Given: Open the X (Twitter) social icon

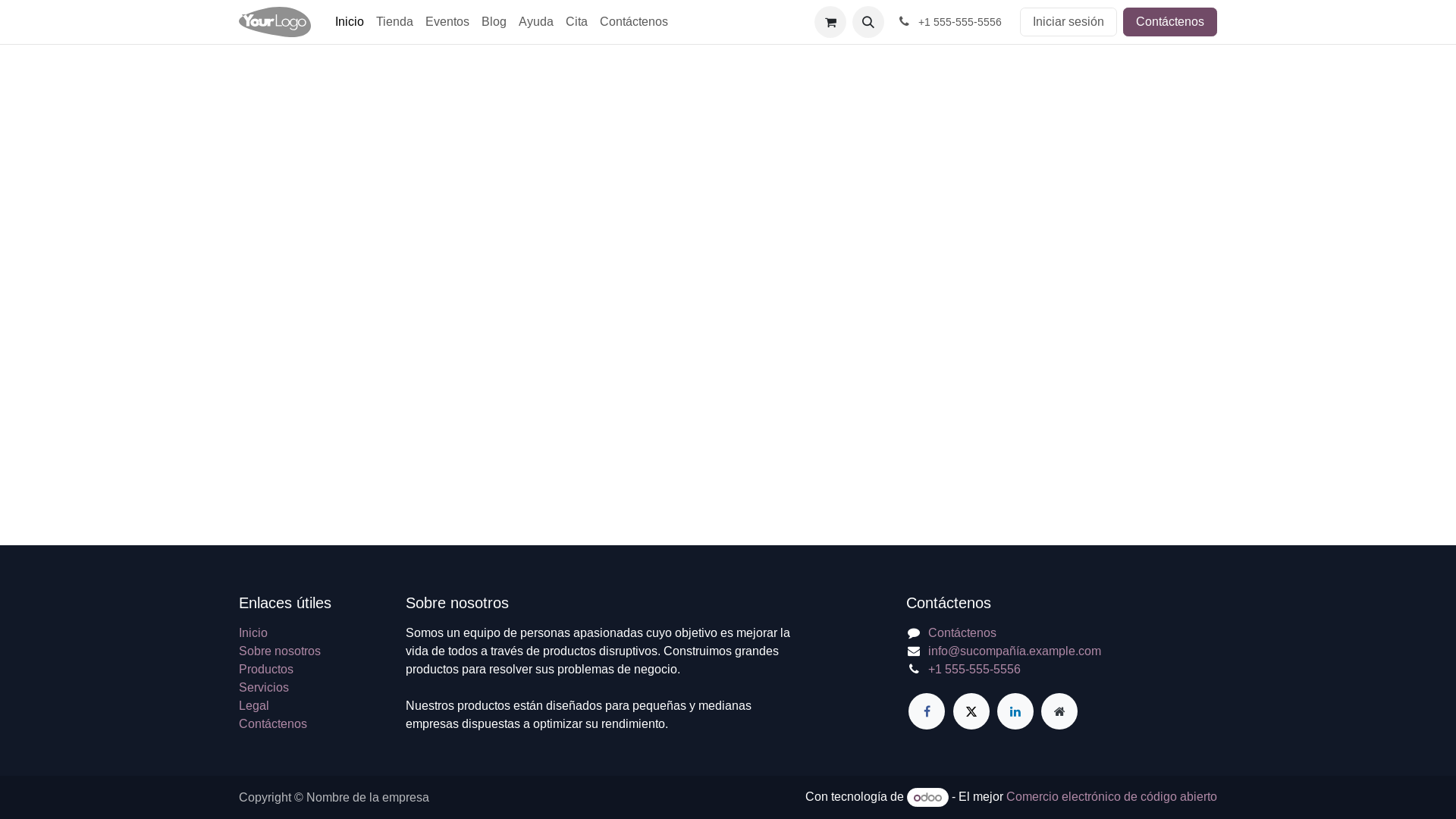Looking at the screenshot, I should [x=971, y=711].
